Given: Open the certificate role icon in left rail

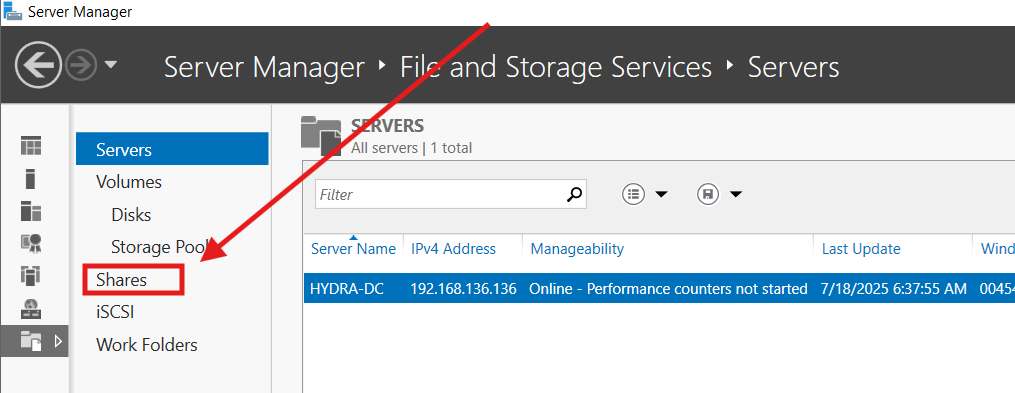Looking at the screenshot, I should pos(30,243).
